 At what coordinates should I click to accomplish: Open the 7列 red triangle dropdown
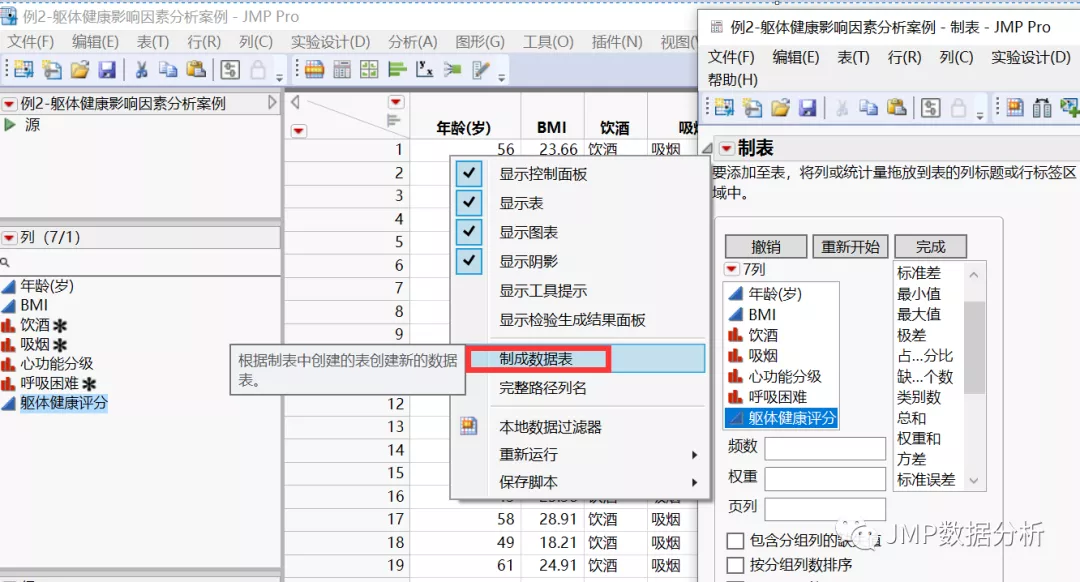[733, 268]
